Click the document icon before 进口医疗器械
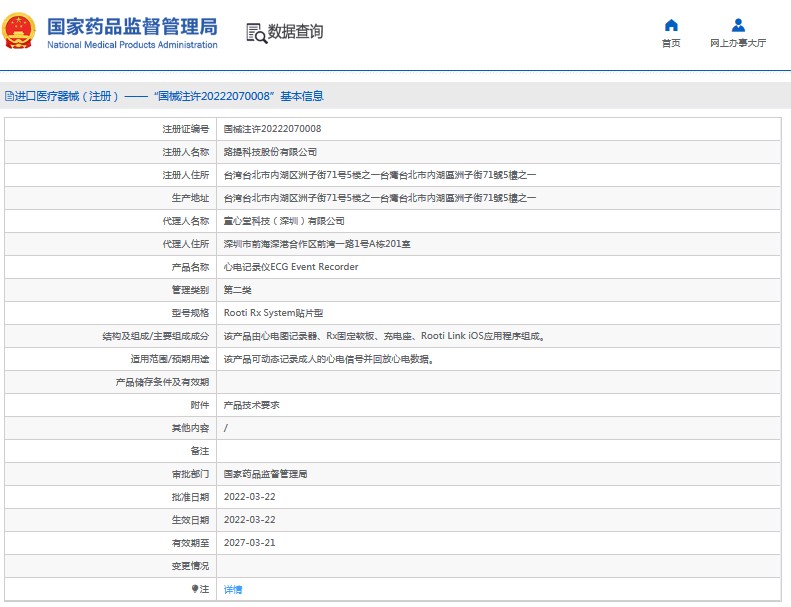This screenshot has height=607, width=791. coord(9,96)
